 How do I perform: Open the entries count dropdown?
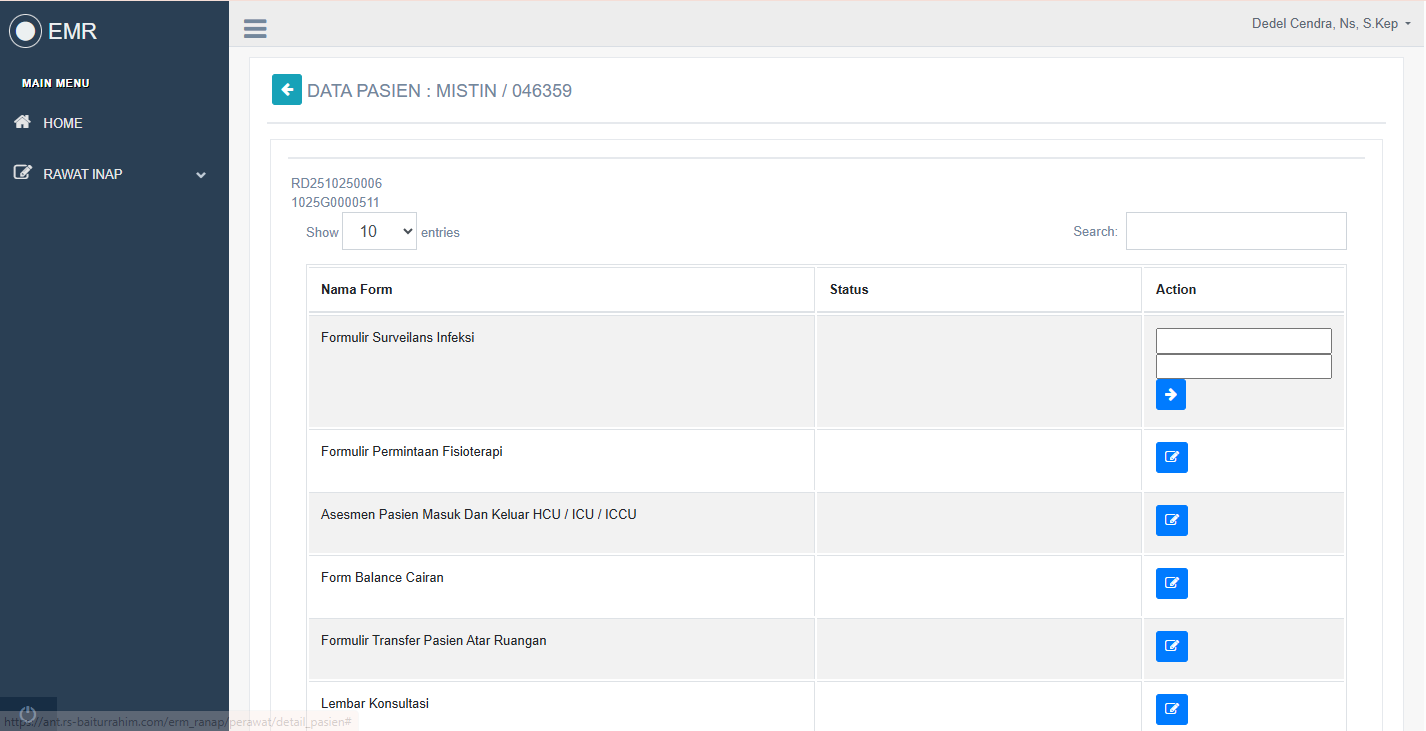coord(379,231)
